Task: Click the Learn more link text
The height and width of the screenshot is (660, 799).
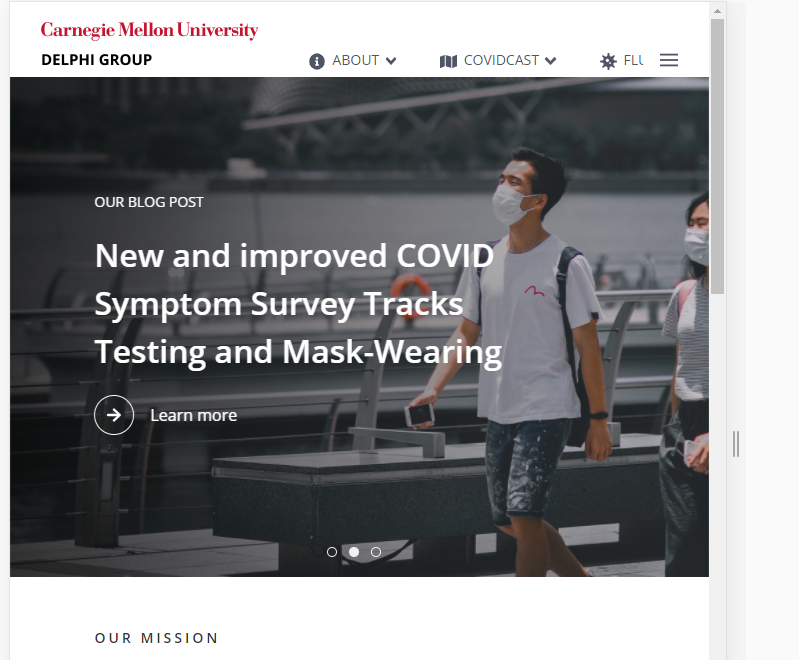Action: (194, 415)
